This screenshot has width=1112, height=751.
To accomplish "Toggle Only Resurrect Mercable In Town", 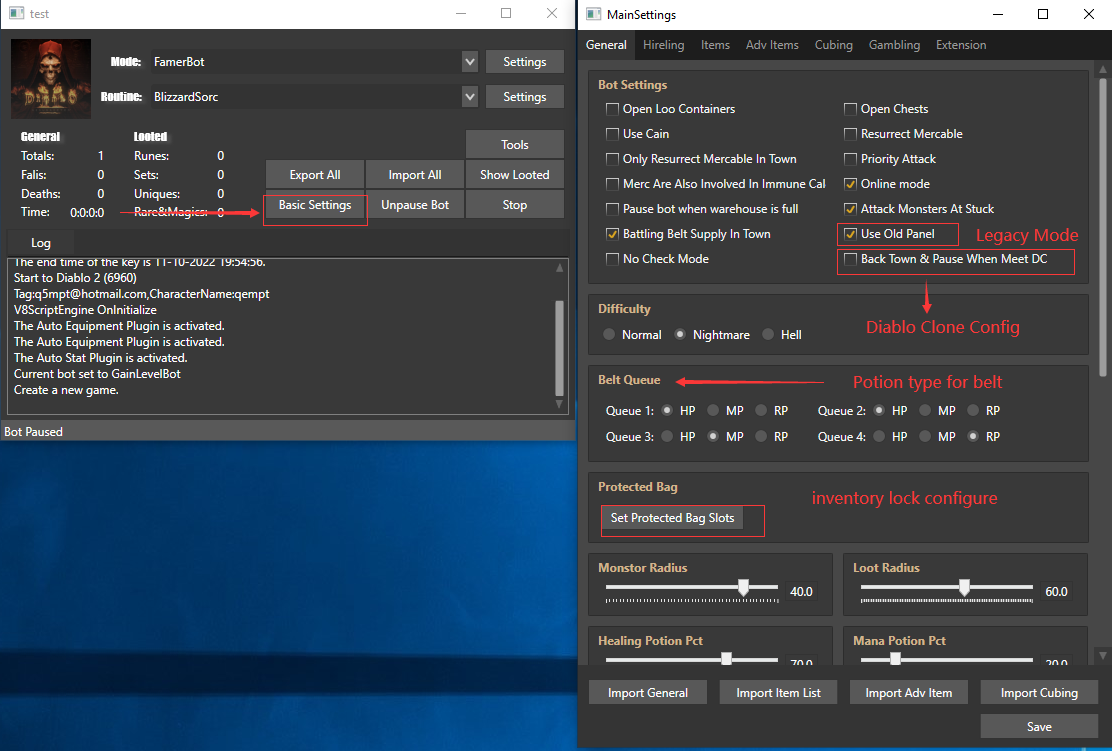I will click(612, 159).
